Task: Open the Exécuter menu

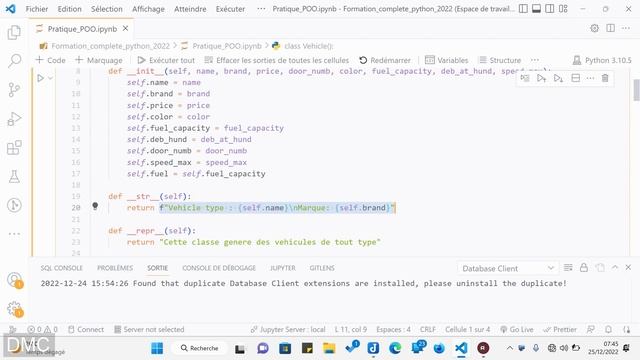Action: point(230,9)
